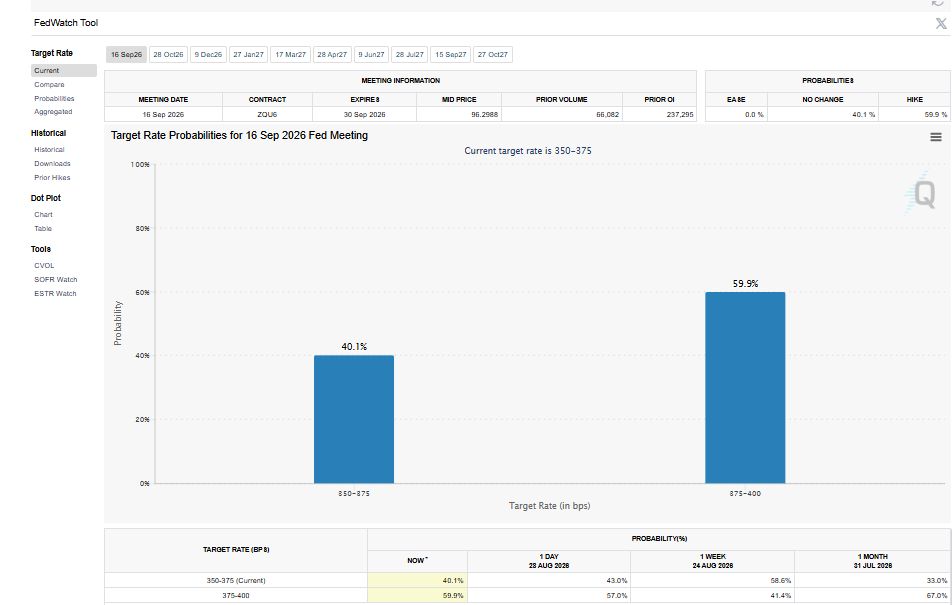Open the Compare view in sidebar
Screen dimensions: 952x605
[49, 84]
